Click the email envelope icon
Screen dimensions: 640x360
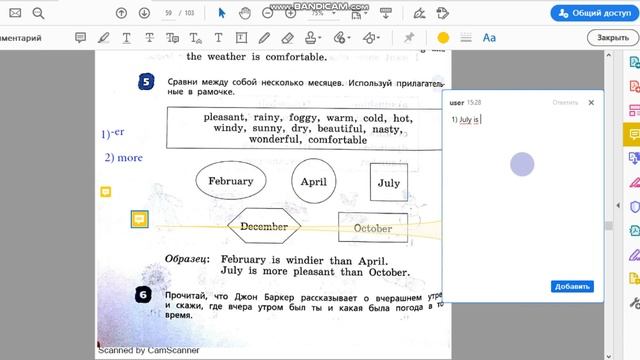15,13
